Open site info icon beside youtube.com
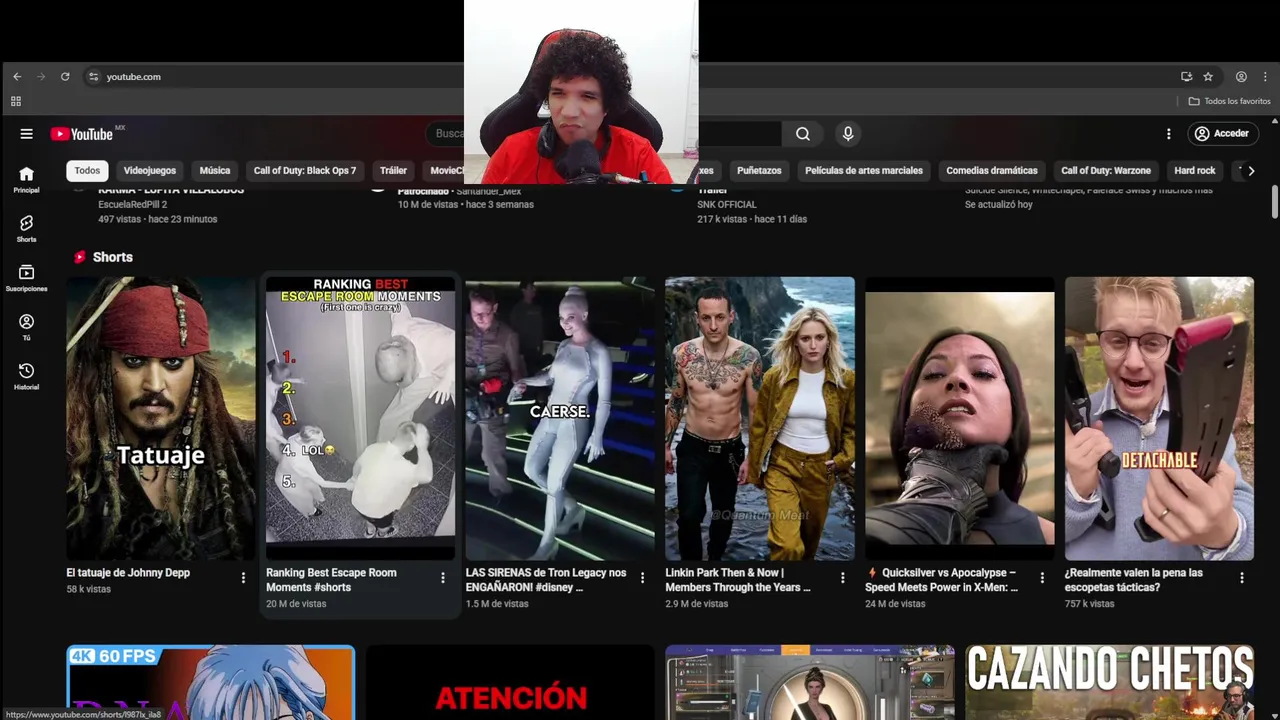Viewport: 1280px width, 720px height. point(93,77)
